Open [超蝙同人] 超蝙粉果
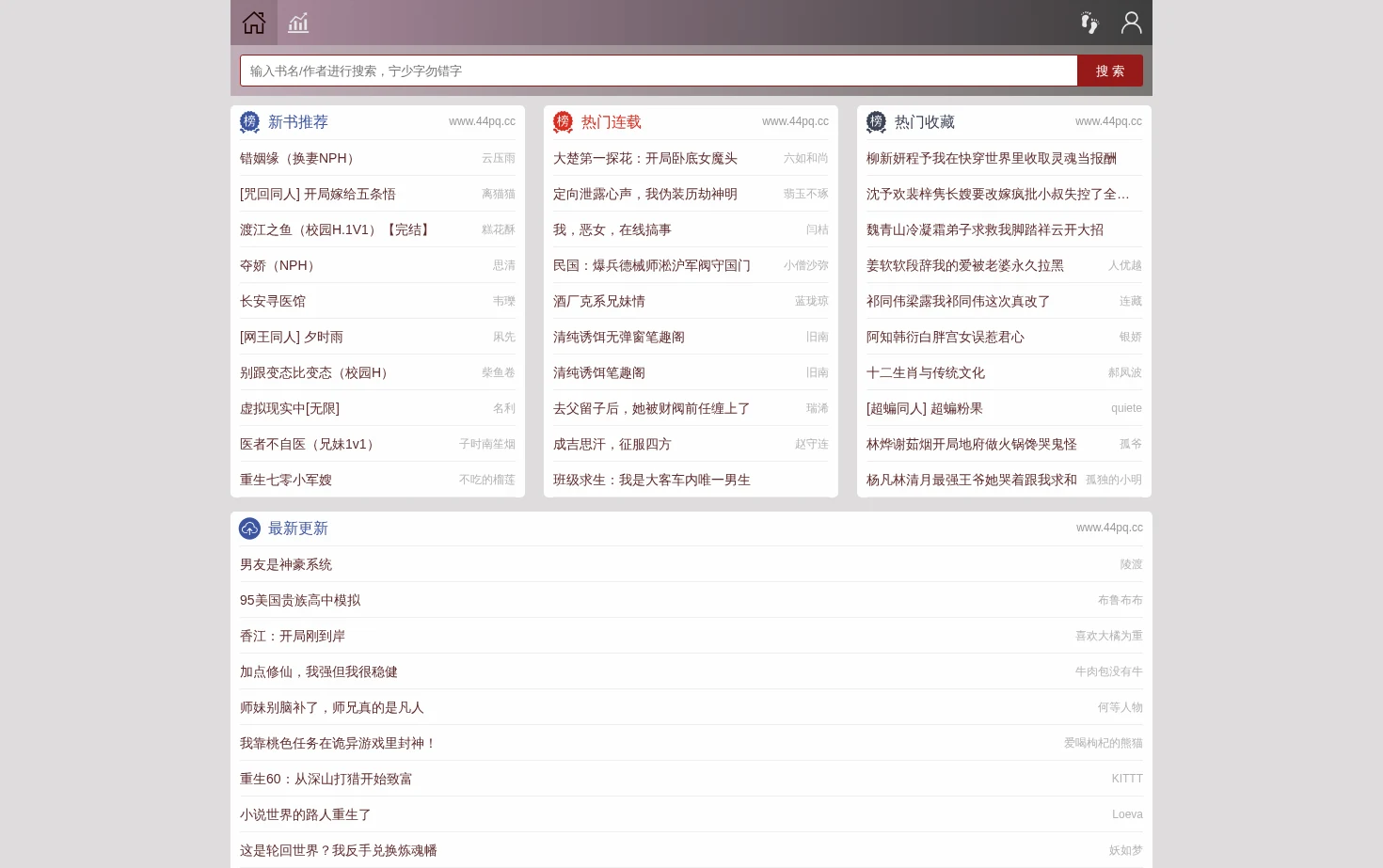This screenshot has height=868, width=1383. point(925,408)
